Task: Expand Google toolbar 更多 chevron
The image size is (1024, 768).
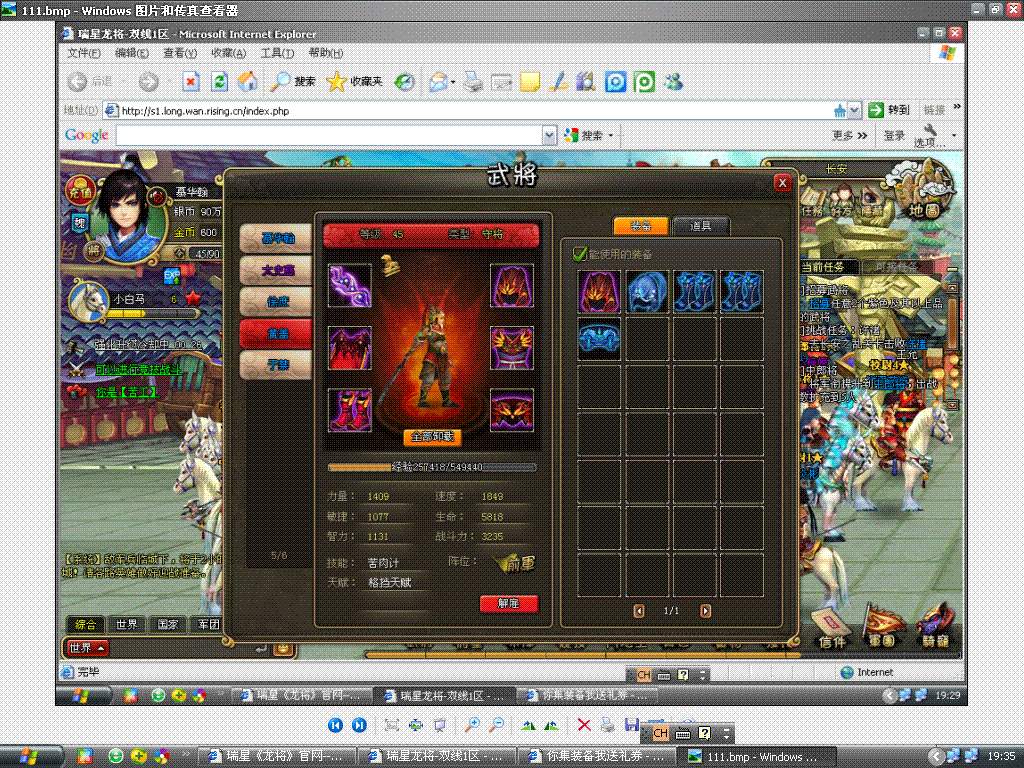Action: point(850,135)
